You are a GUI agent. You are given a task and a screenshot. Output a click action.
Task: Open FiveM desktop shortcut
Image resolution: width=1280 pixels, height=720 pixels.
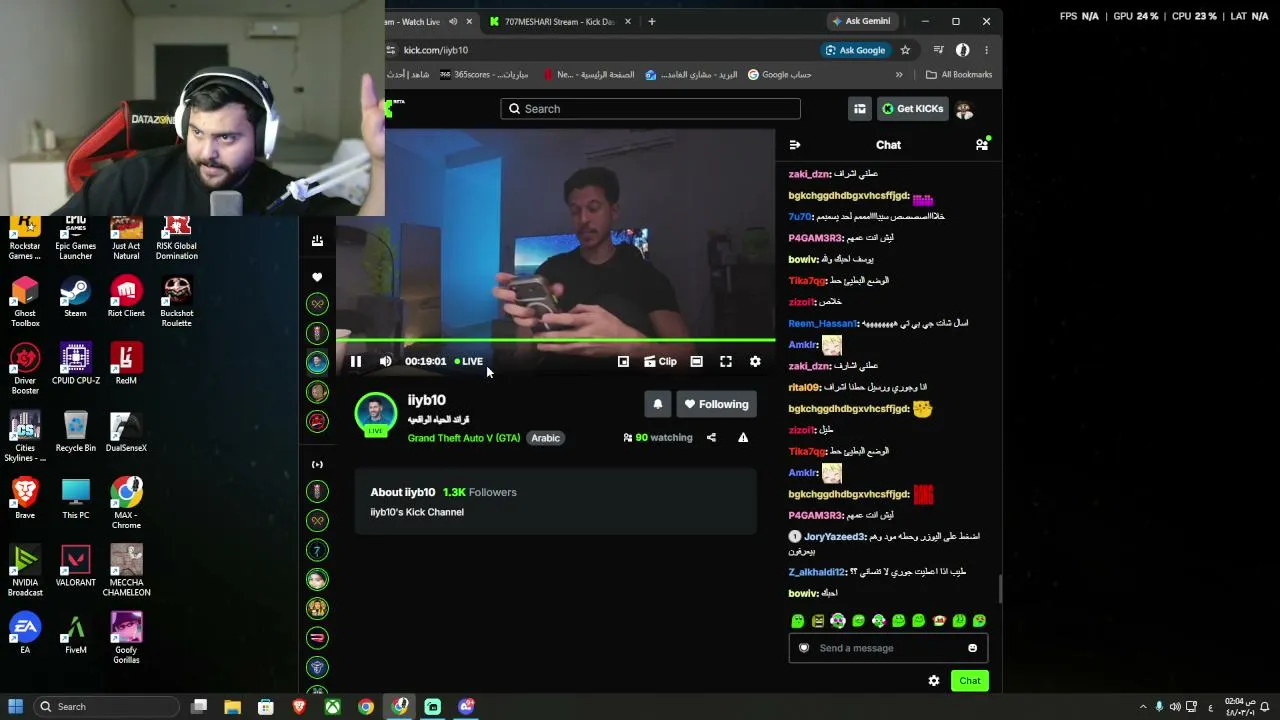pyautogui.click(x=75, y=635)
